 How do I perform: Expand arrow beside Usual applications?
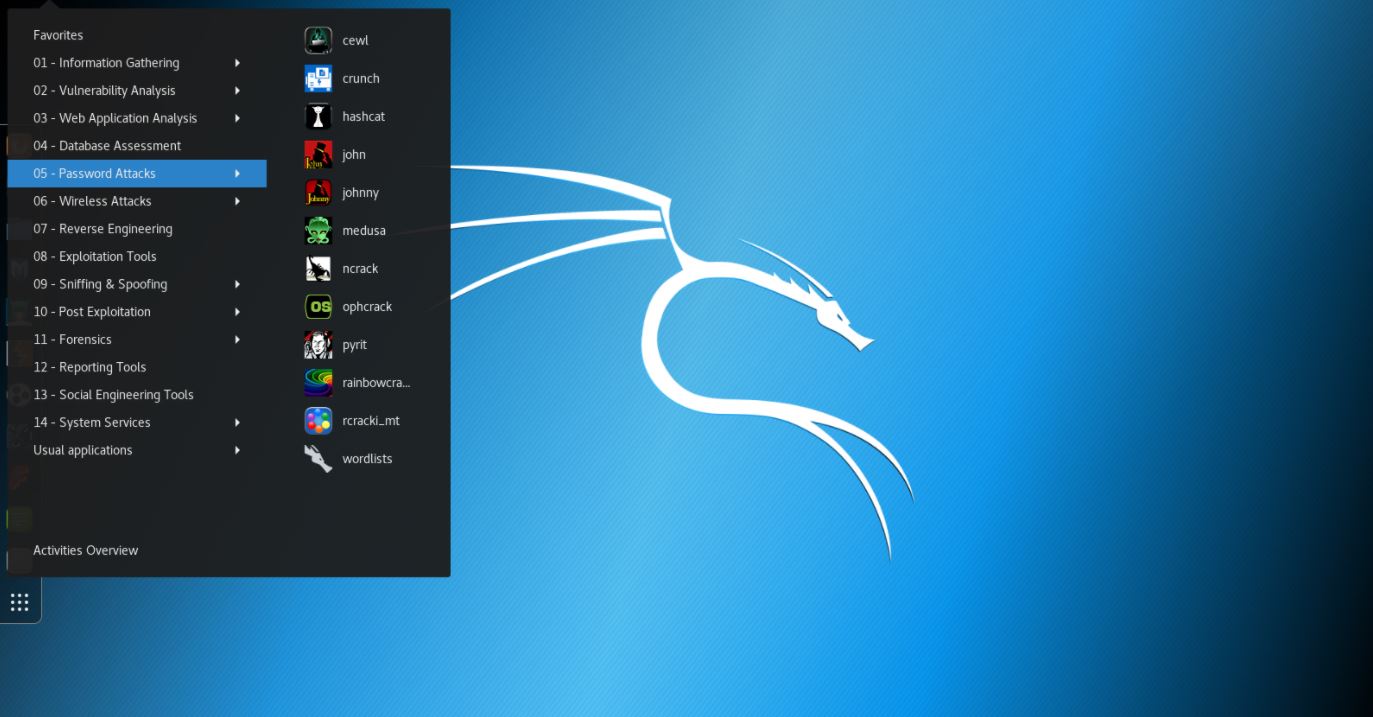pyautogui.click(x=238, y=450)
